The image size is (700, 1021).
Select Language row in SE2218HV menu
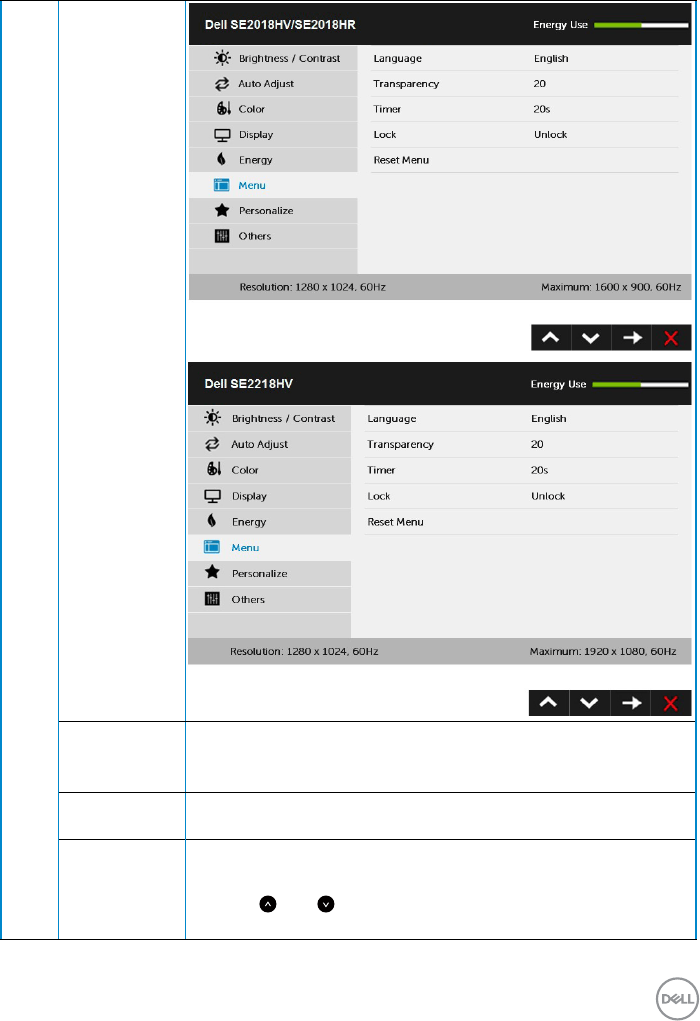coord(521,419)
